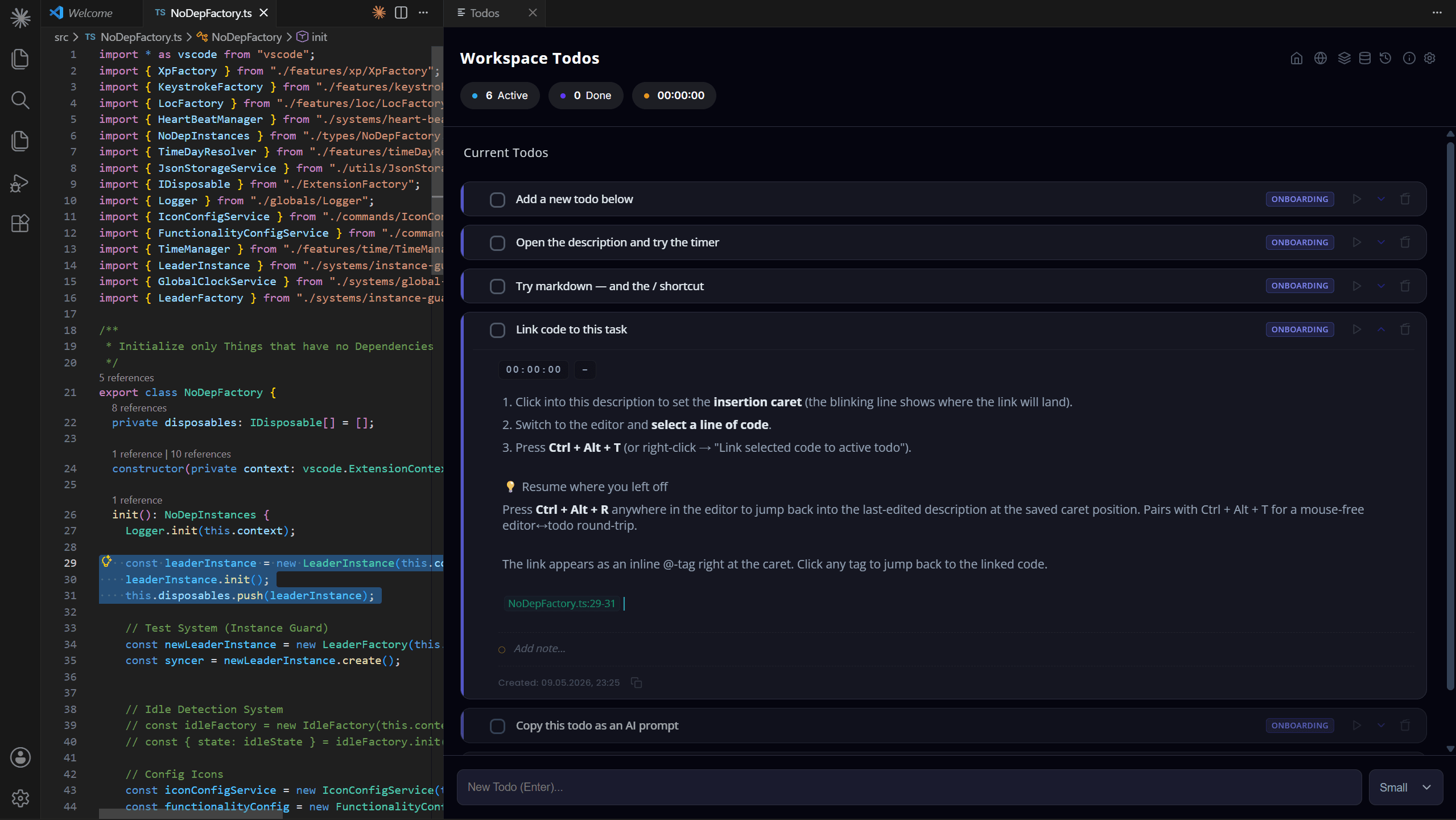1456x820 pixels.
Task: Open Search in the activity bar
Action: (20, 100)
